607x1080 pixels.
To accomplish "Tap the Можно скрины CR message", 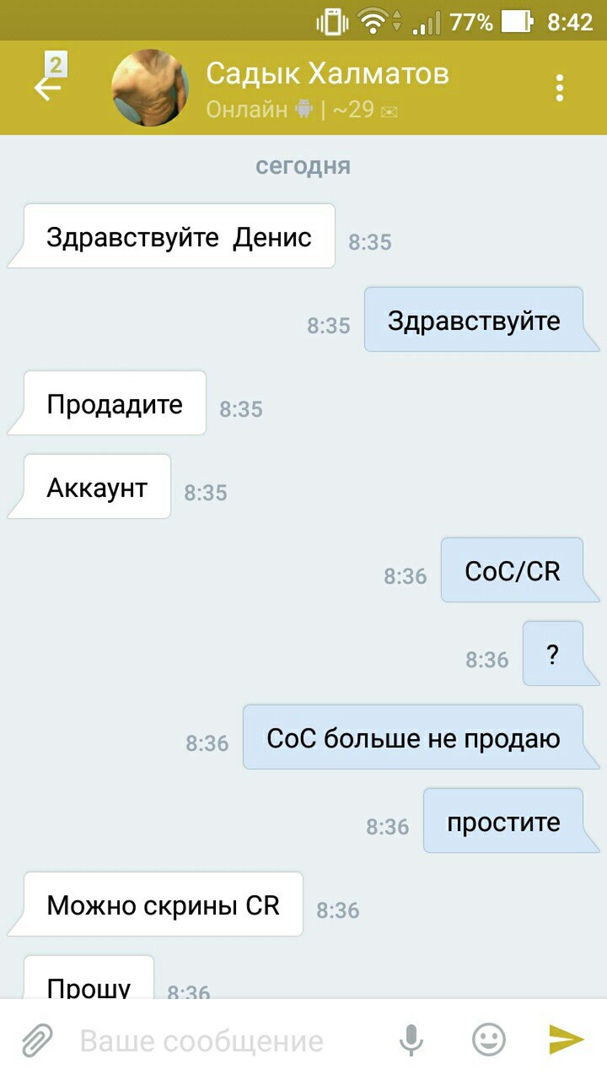I will click(x=163, y=904).
